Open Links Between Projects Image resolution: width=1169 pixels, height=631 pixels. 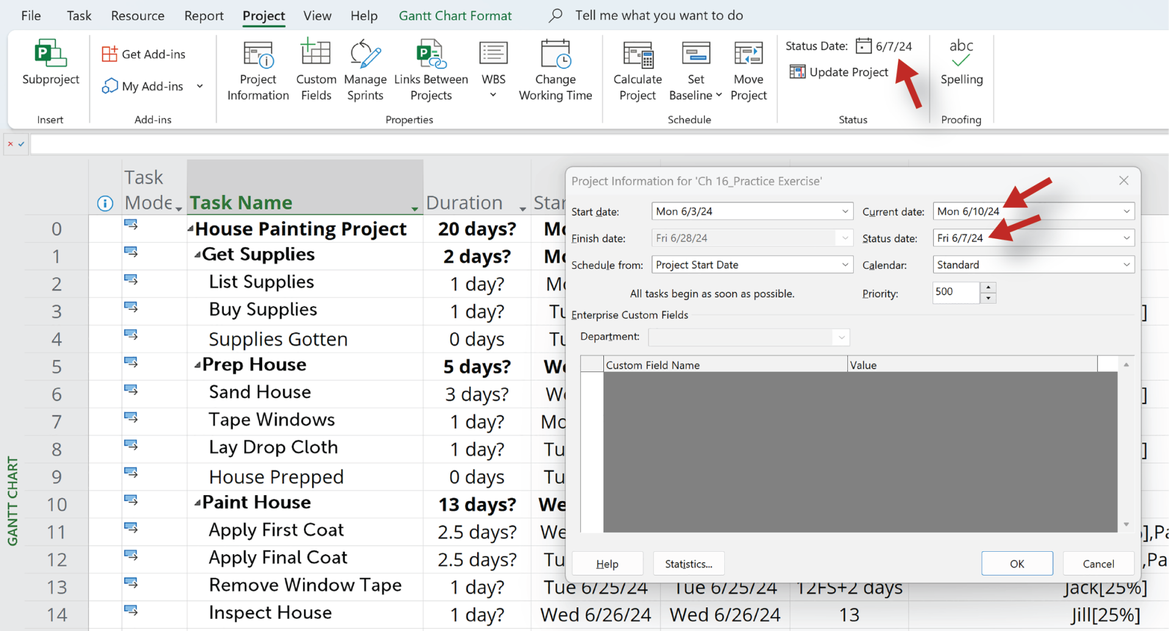click(431, 71)
